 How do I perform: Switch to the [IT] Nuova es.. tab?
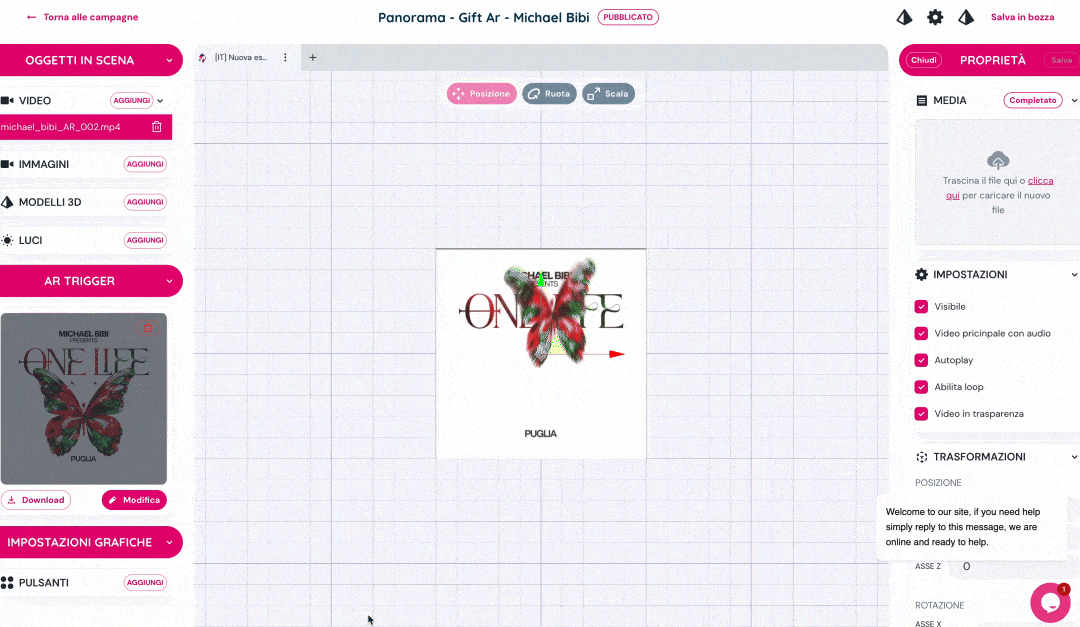click(x=240, y=58)
